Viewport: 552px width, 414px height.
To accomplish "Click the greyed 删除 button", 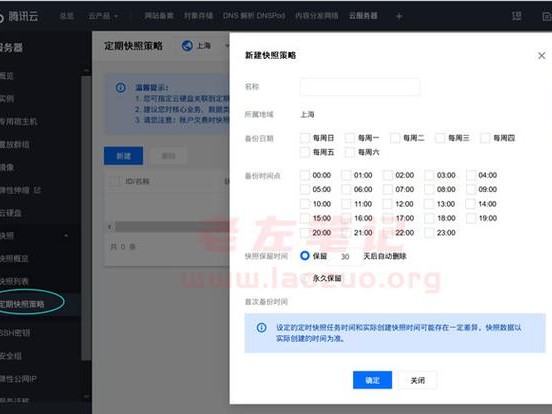I will click(168, 156).
